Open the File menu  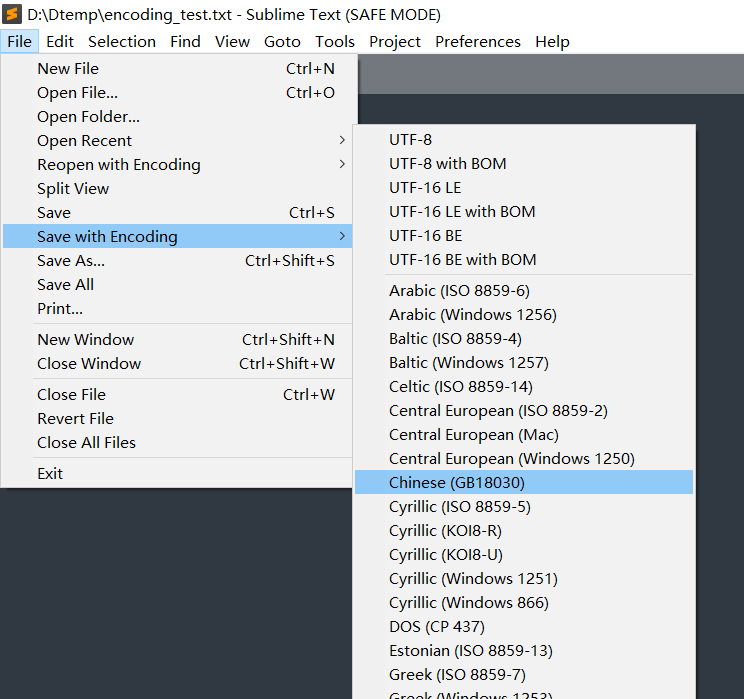19,42
